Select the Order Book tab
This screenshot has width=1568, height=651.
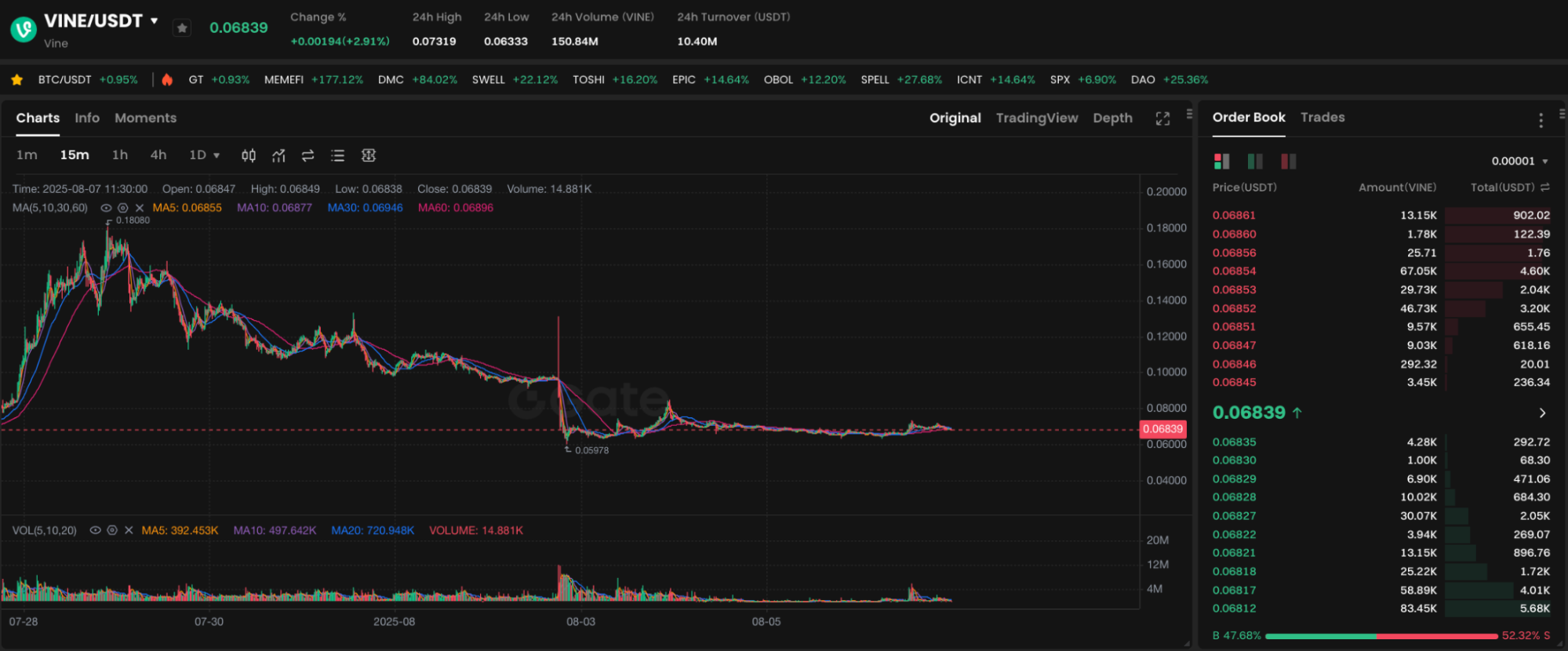(1249, 117)
